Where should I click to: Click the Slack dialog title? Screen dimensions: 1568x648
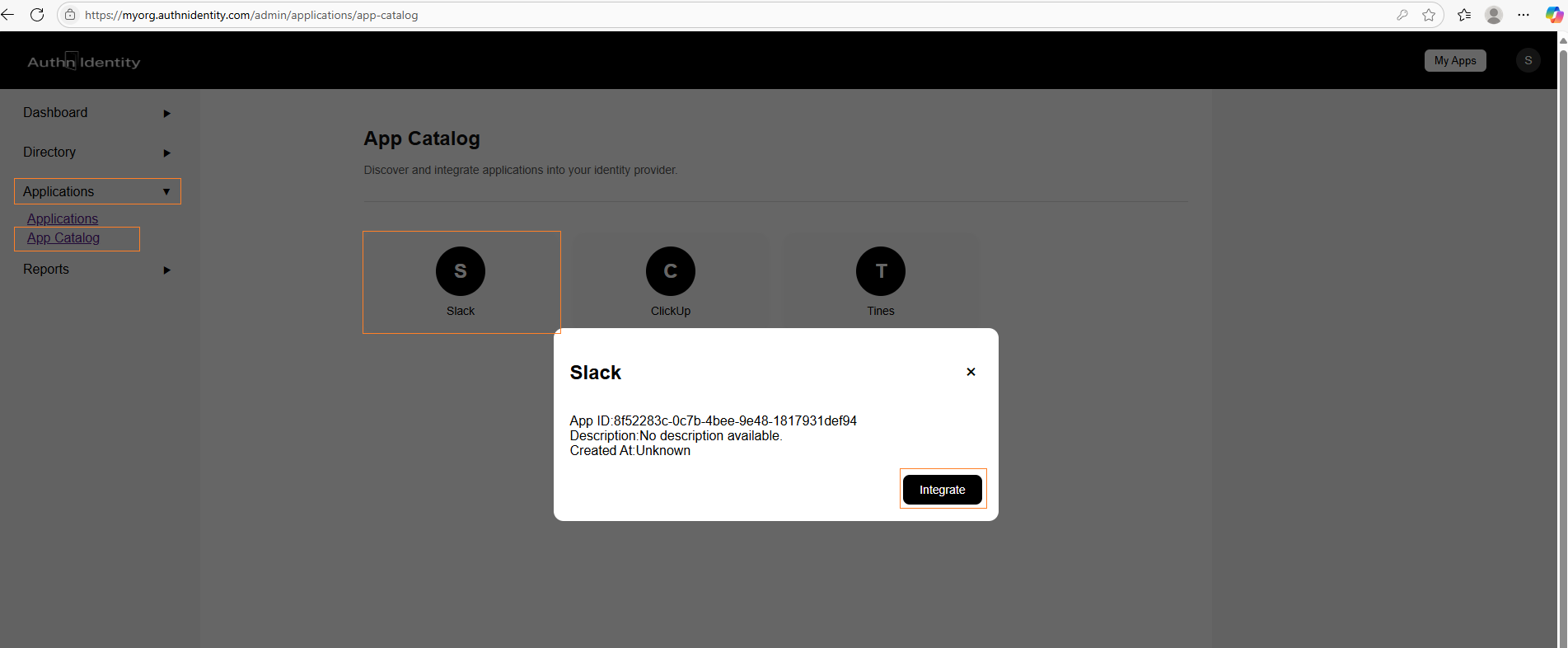tap(596, 373)
